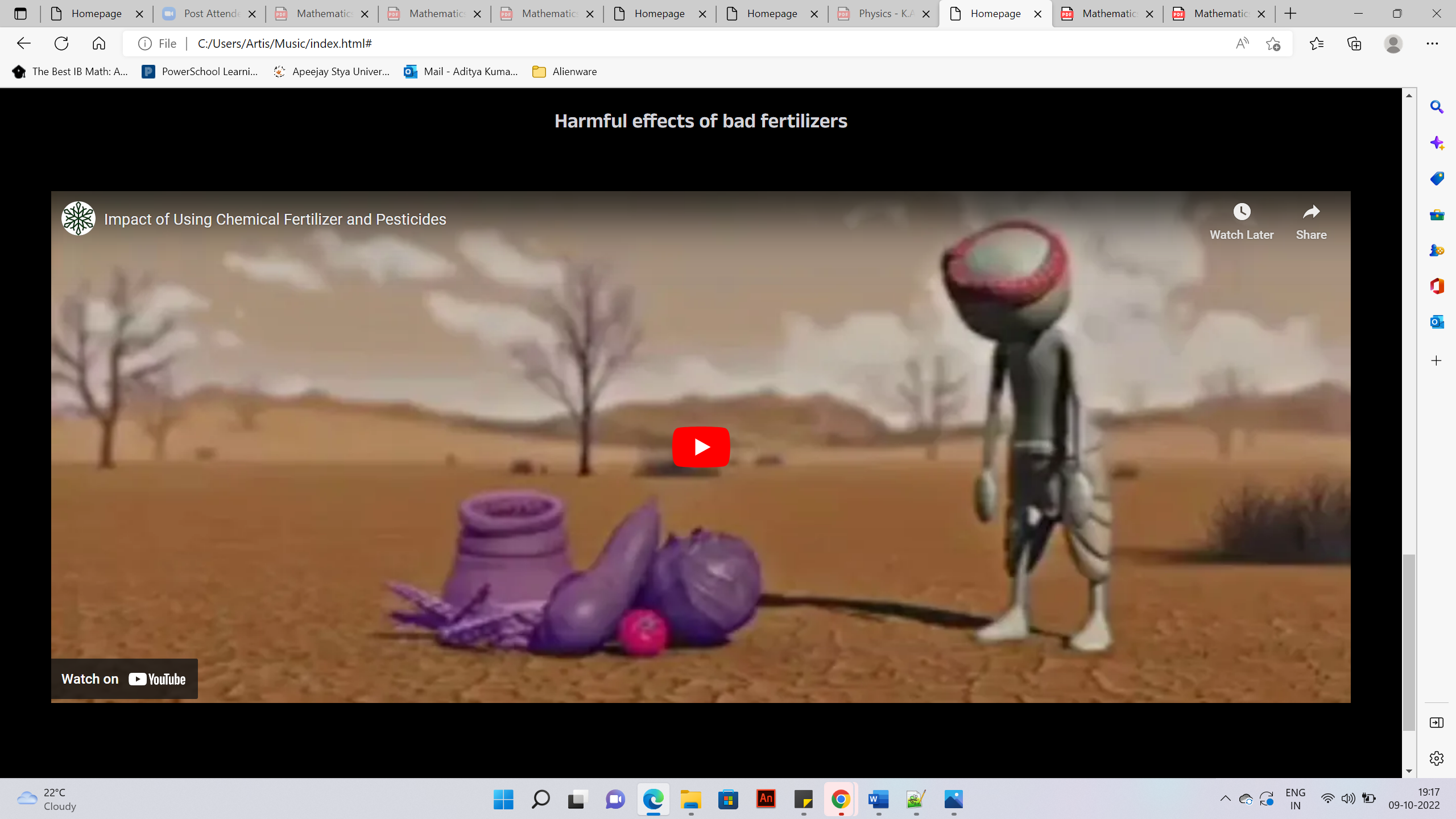Viewport: 1456px width, 819px height.
Task: Open Read Aloud feature
Action: 1242,44
